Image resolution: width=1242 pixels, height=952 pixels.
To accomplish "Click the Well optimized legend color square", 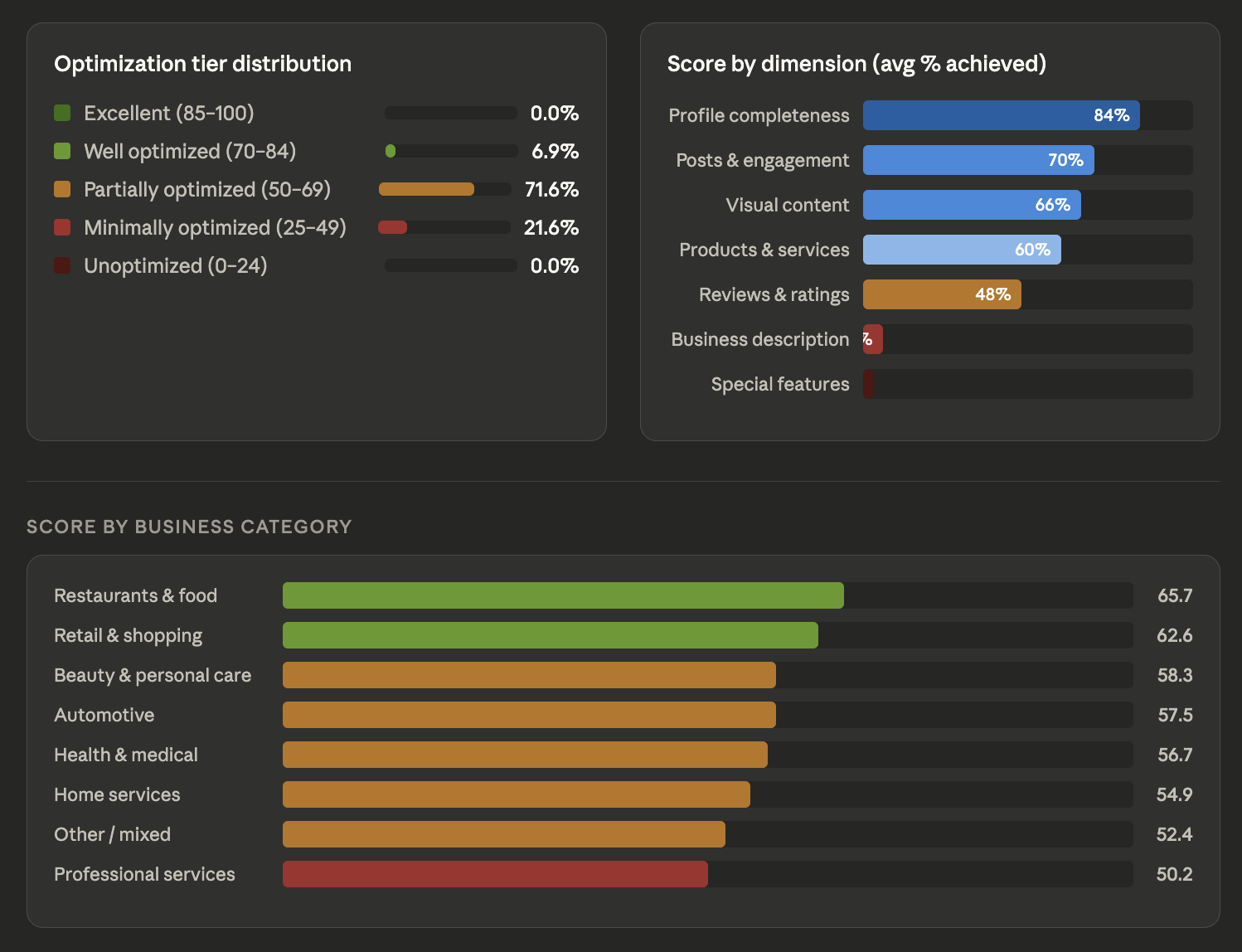I will tap(62, 151).
